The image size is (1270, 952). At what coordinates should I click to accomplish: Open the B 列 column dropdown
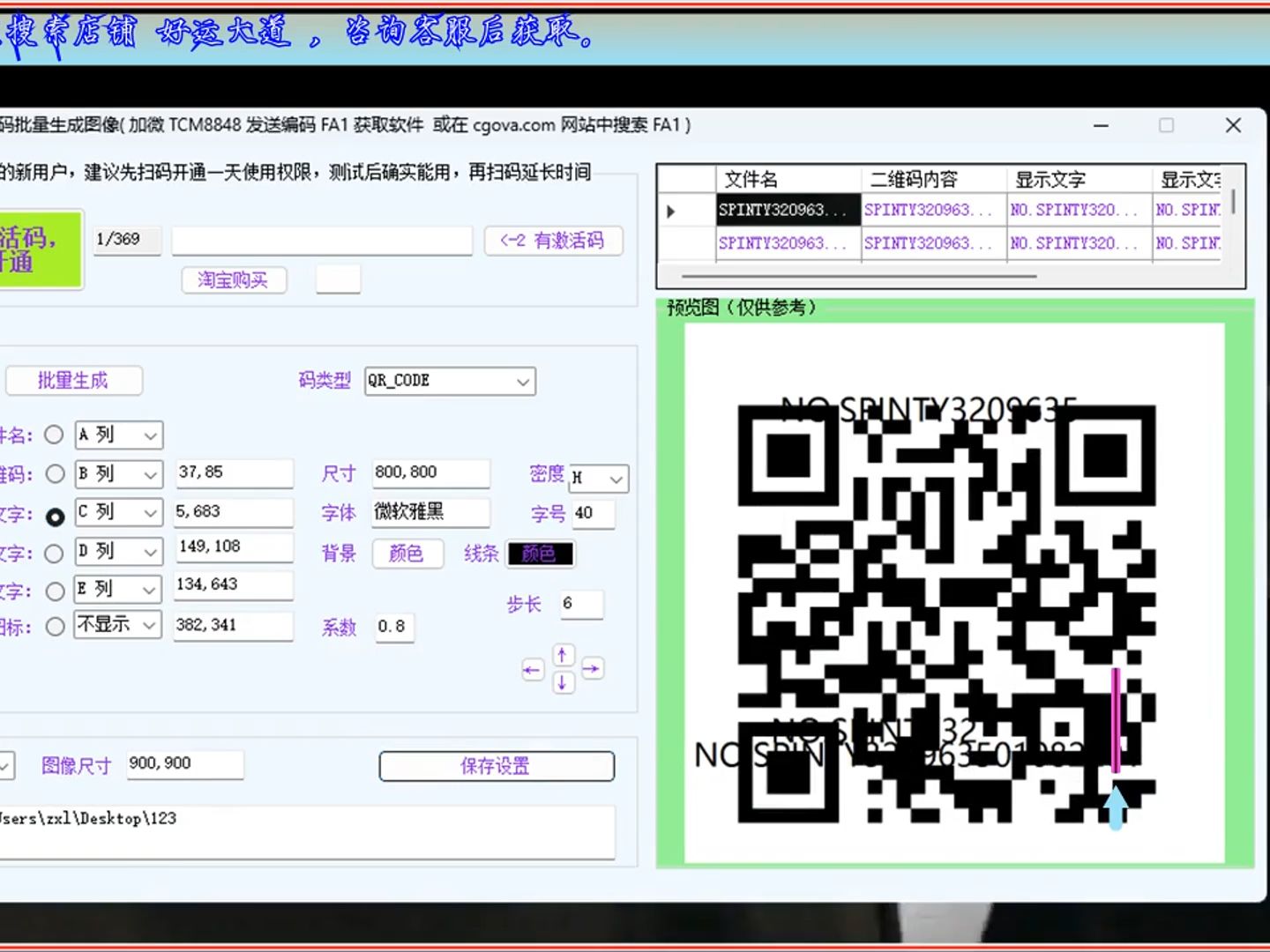[x=118, y=474]
